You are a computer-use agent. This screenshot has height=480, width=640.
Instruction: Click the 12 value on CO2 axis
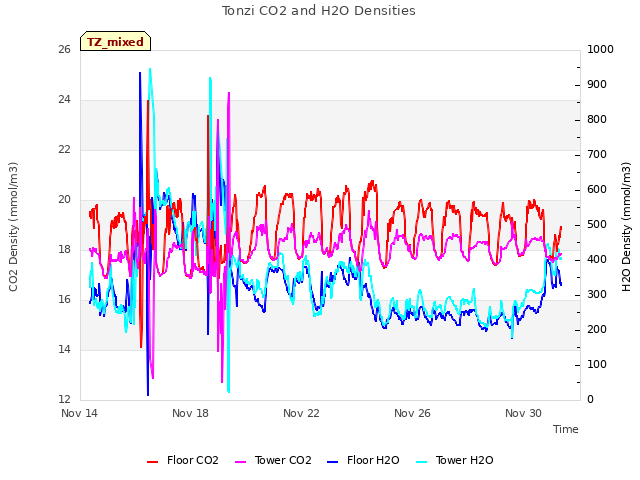click(64, 400)
